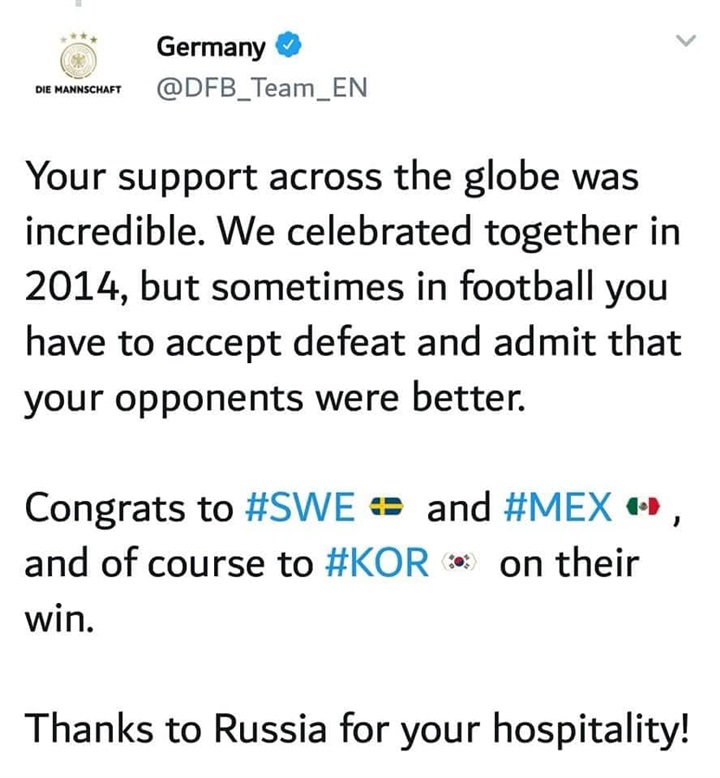Click the South Korea flag emoji
Viewport: 720px width, 778px height.
pyautogui.click(x=459, y=562)
